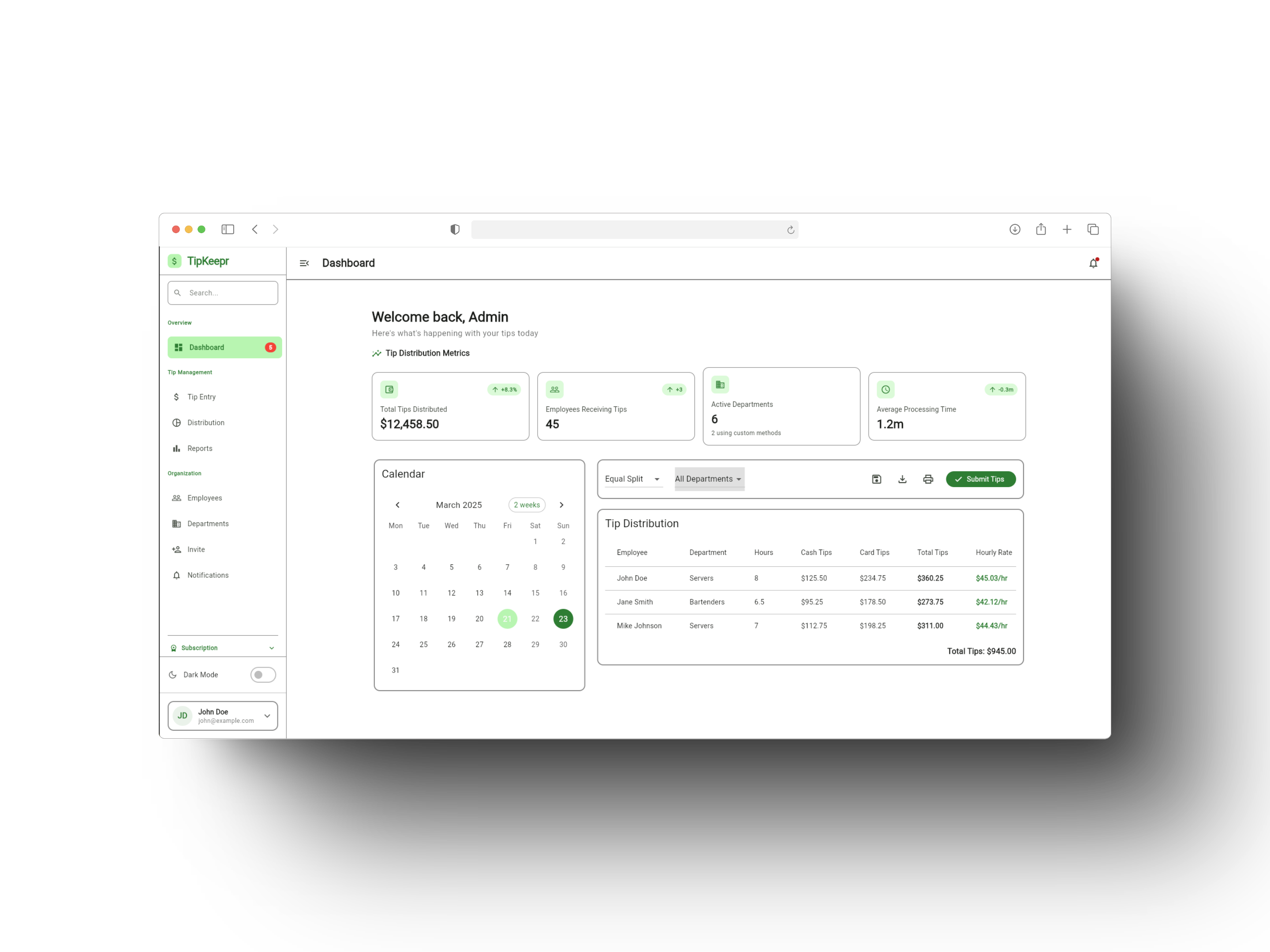Click the Employees icon
Image resolution: width=1270 pixels, height=952 pixels.
[176, 498]
